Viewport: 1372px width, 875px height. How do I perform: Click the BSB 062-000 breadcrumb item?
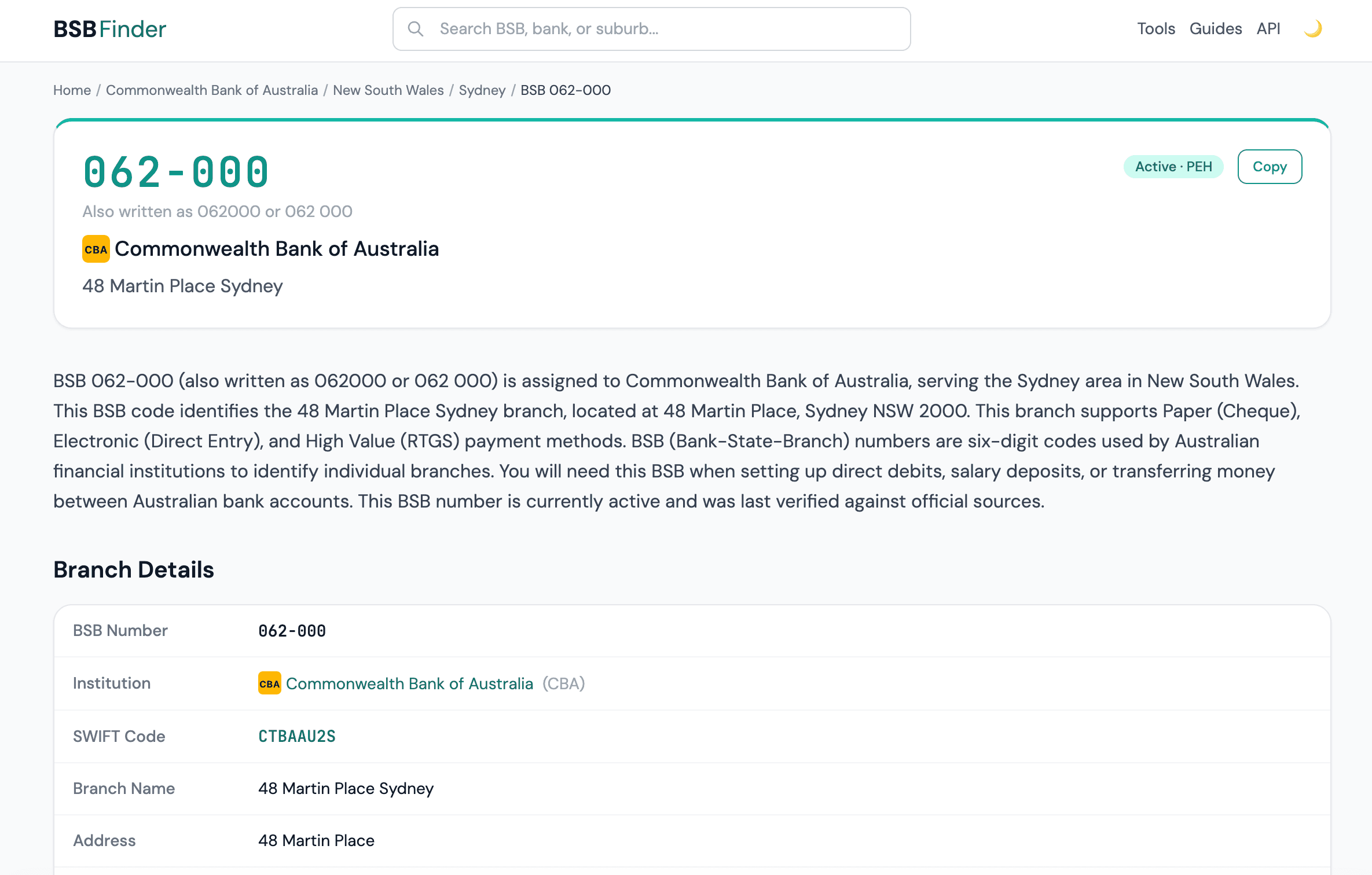click(x=565, y=90)
